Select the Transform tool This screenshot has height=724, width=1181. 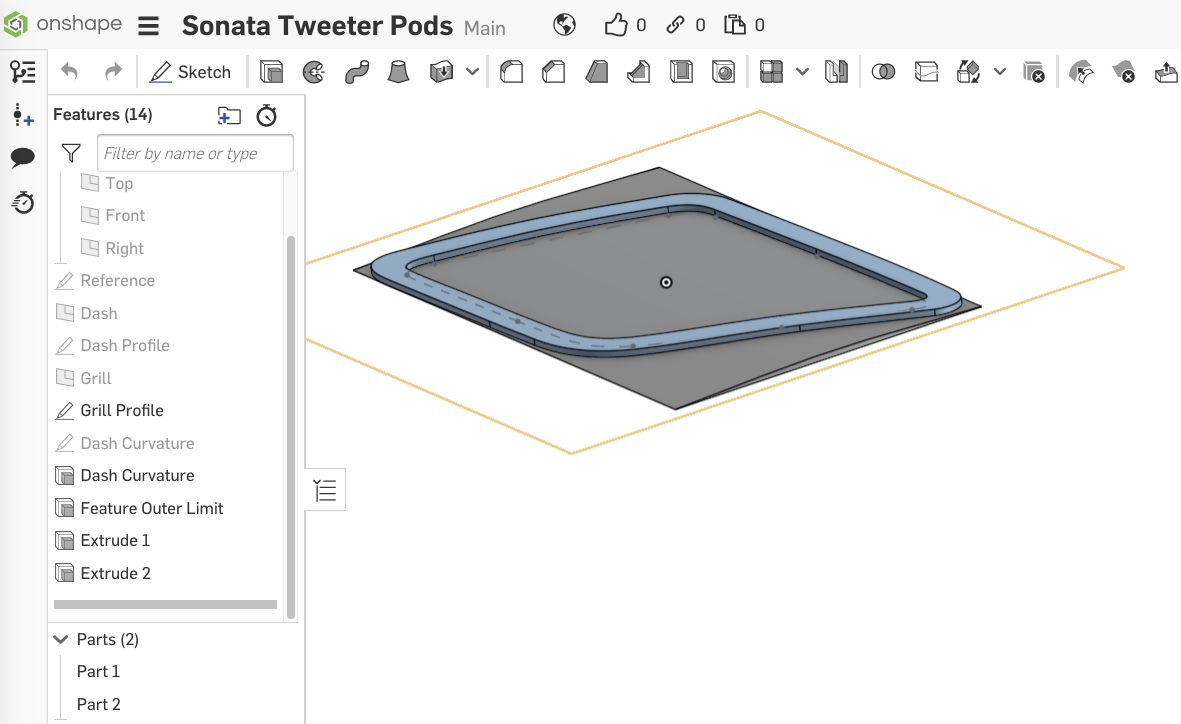(x=969, y=72)
